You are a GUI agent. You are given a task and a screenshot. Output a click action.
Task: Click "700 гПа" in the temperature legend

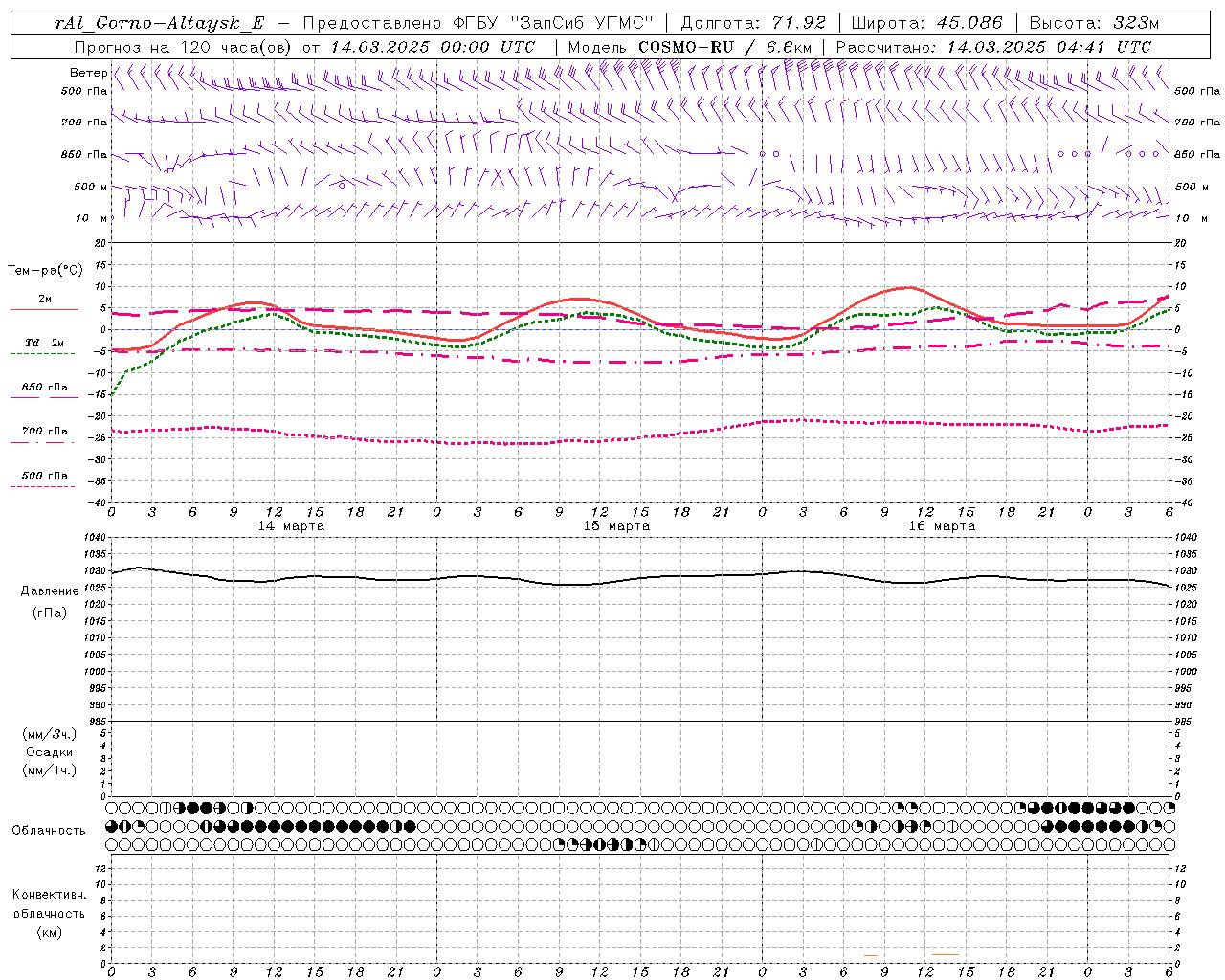point(44,431)
